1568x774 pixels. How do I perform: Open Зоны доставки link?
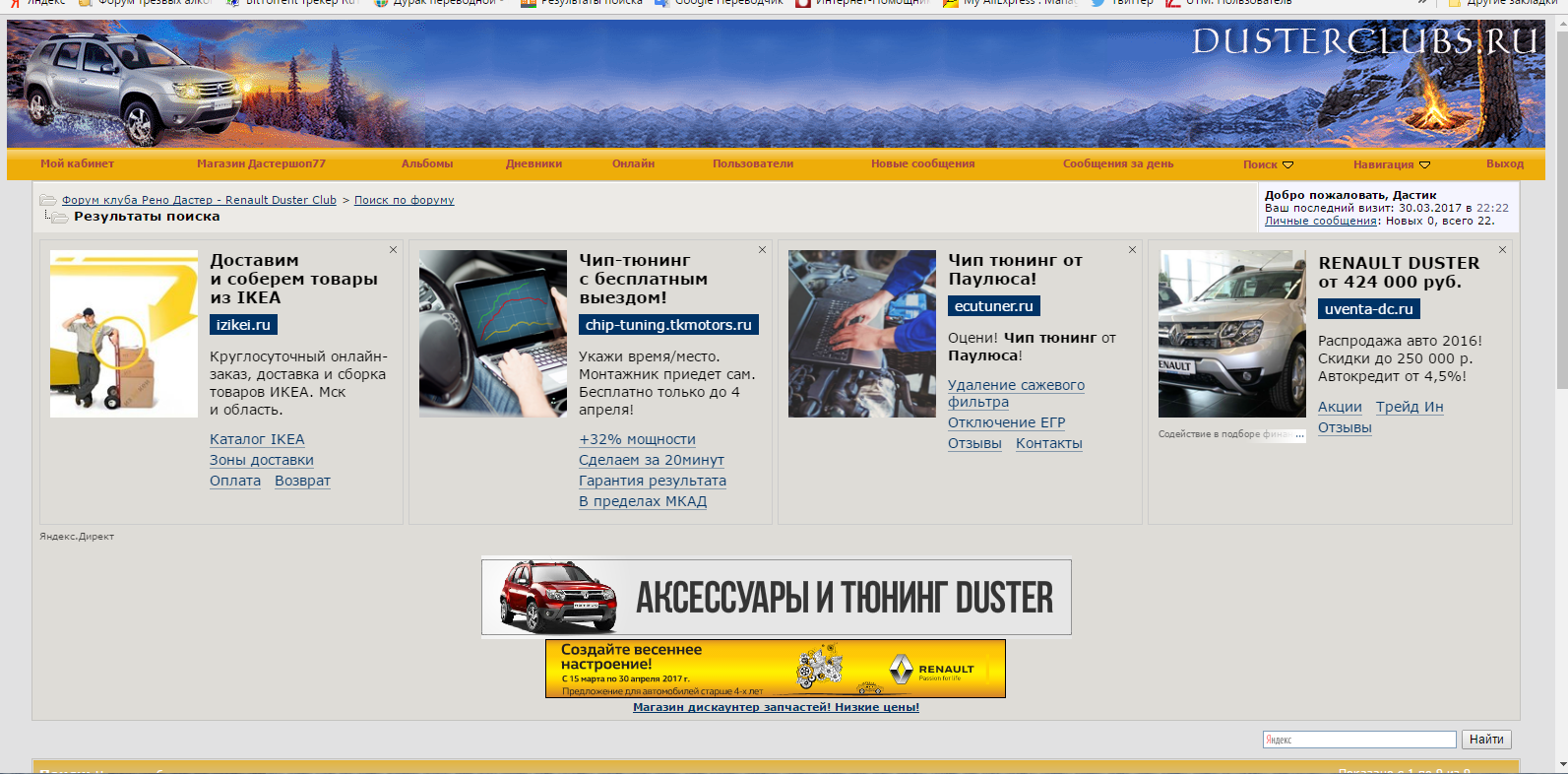(x=262, y=460)
